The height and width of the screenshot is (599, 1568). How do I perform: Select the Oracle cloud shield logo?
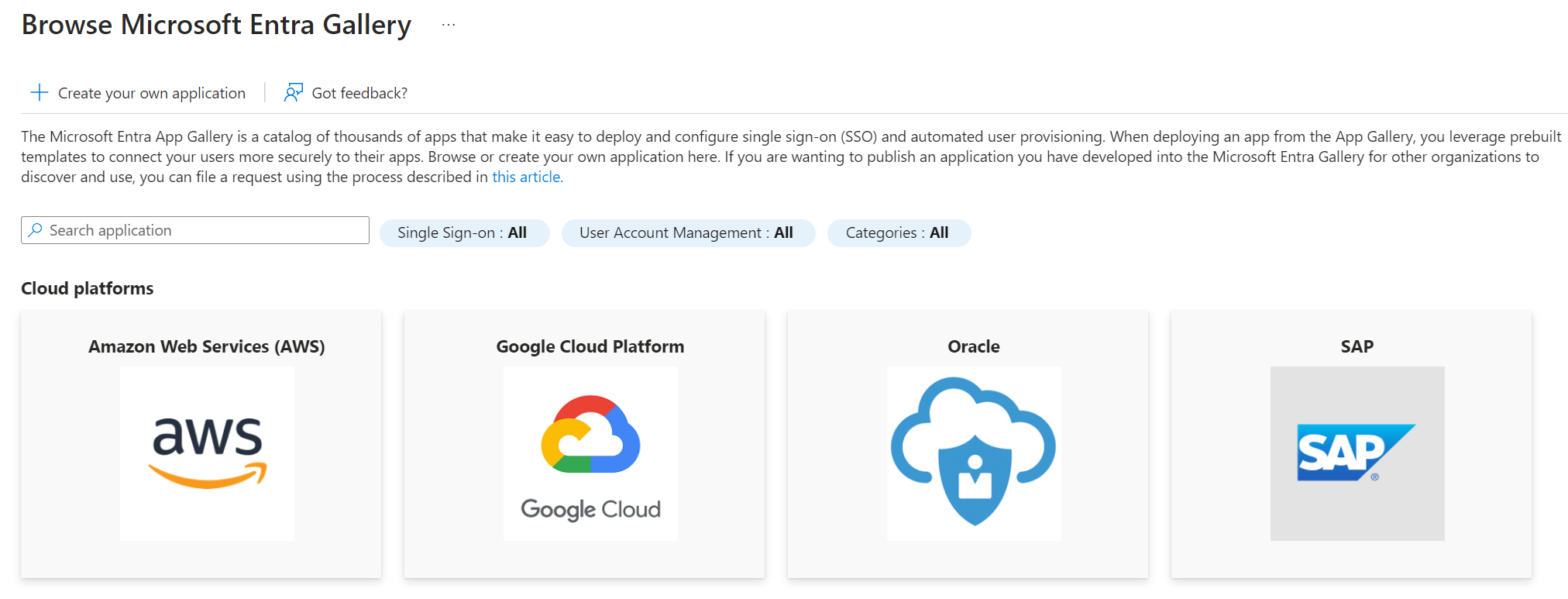(974, 453)
